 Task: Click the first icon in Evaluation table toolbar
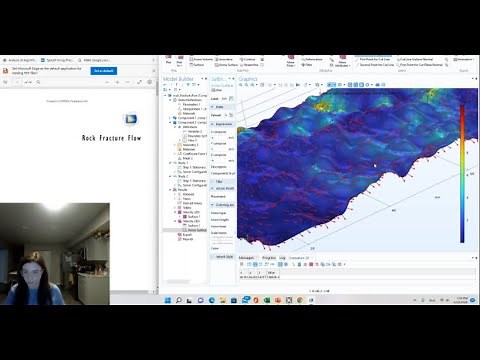point(242,264)
